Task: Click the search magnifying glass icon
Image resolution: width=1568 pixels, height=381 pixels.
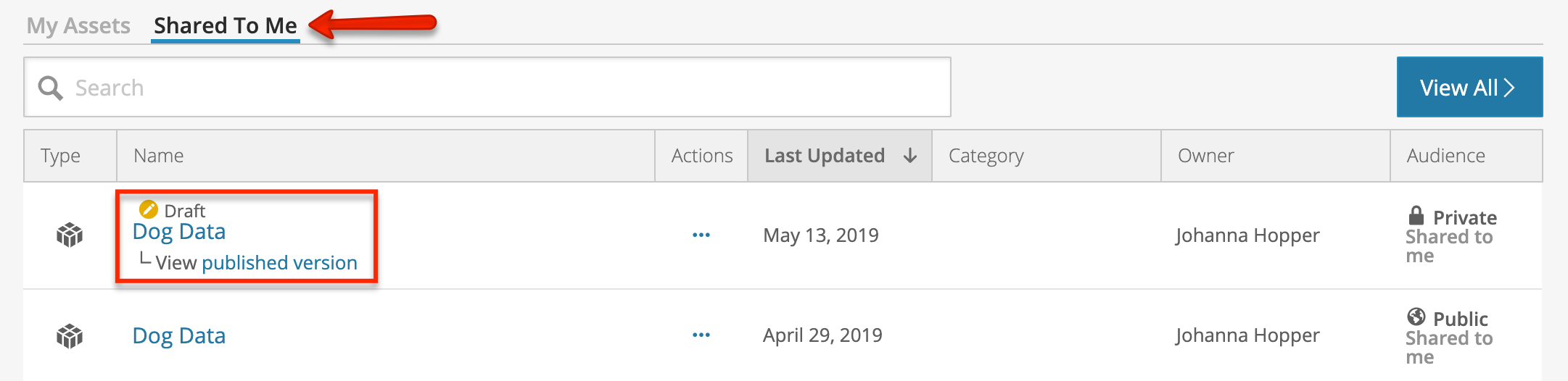Action: pyautogui.click(x=51, y=88)
